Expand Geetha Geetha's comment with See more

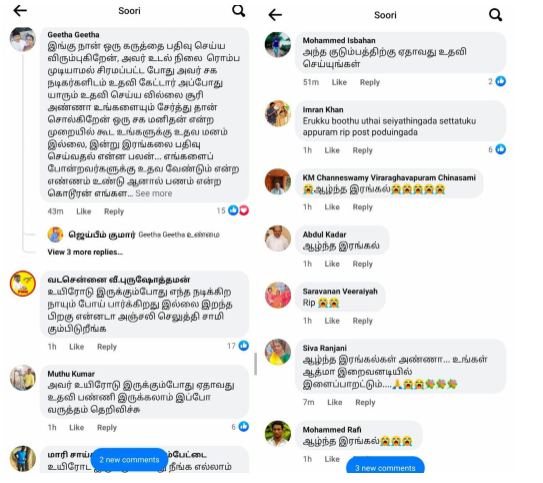tap(154, 193)
